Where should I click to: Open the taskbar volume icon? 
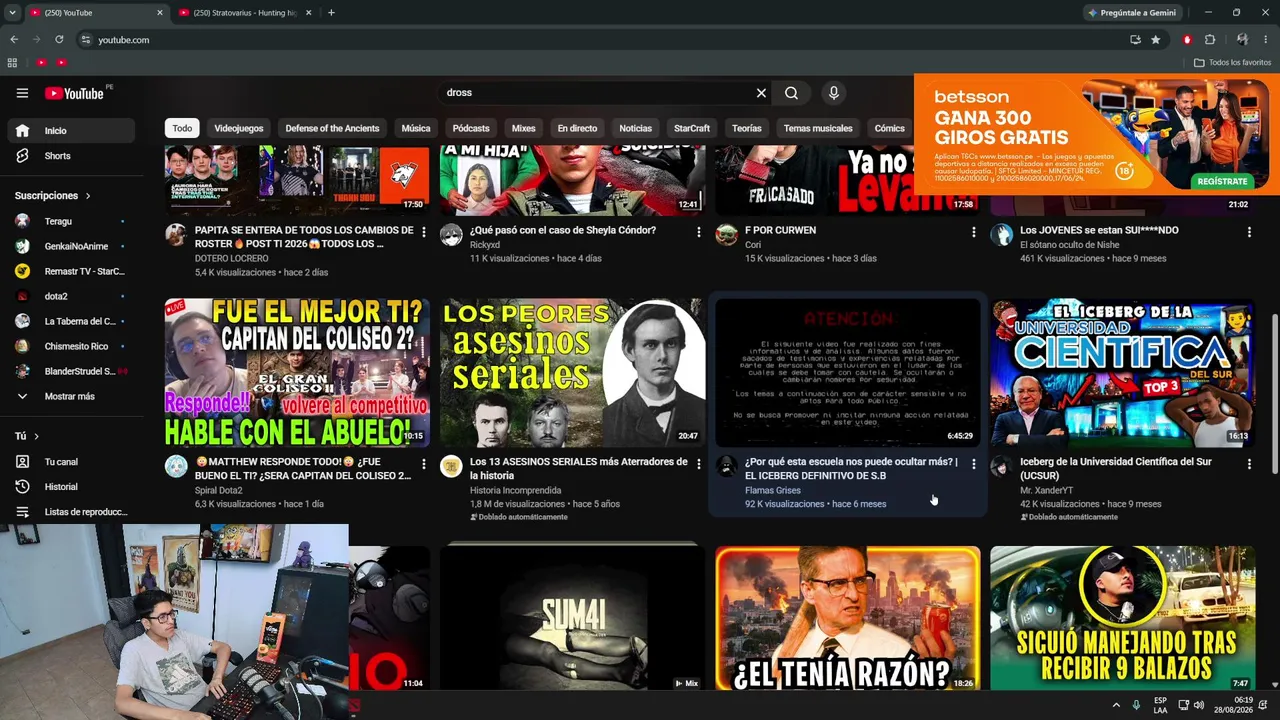tap(1200, 705)
